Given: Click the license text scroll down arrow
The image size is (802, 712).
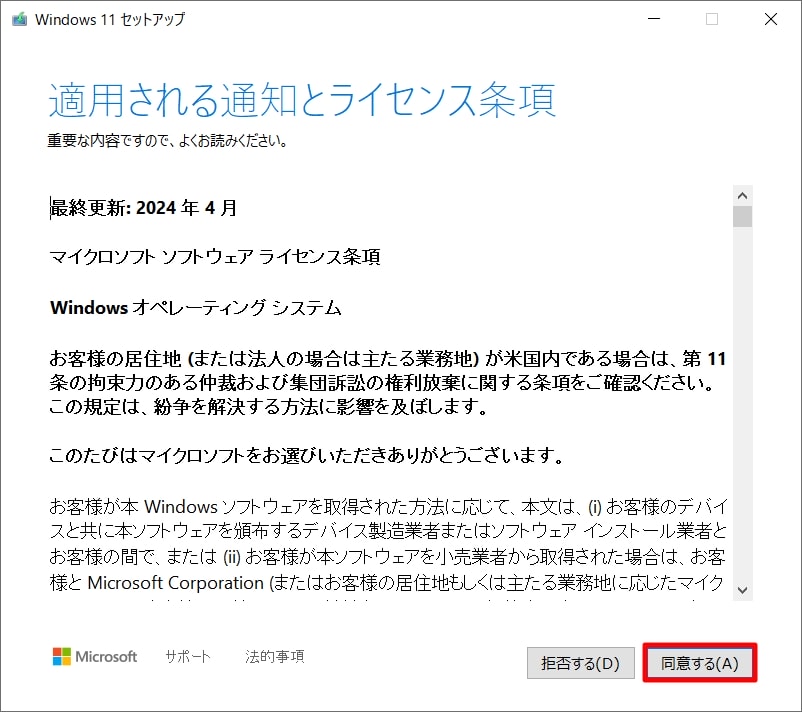Looking at the screenshot, I should 743,590.
